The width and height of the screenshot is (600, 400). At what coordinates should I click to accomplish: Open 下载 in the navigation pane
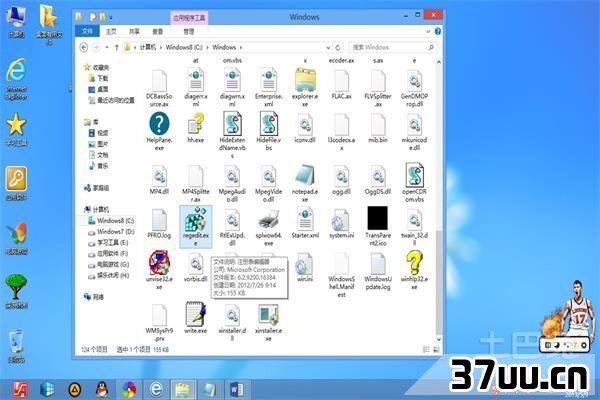pos(99,78)
